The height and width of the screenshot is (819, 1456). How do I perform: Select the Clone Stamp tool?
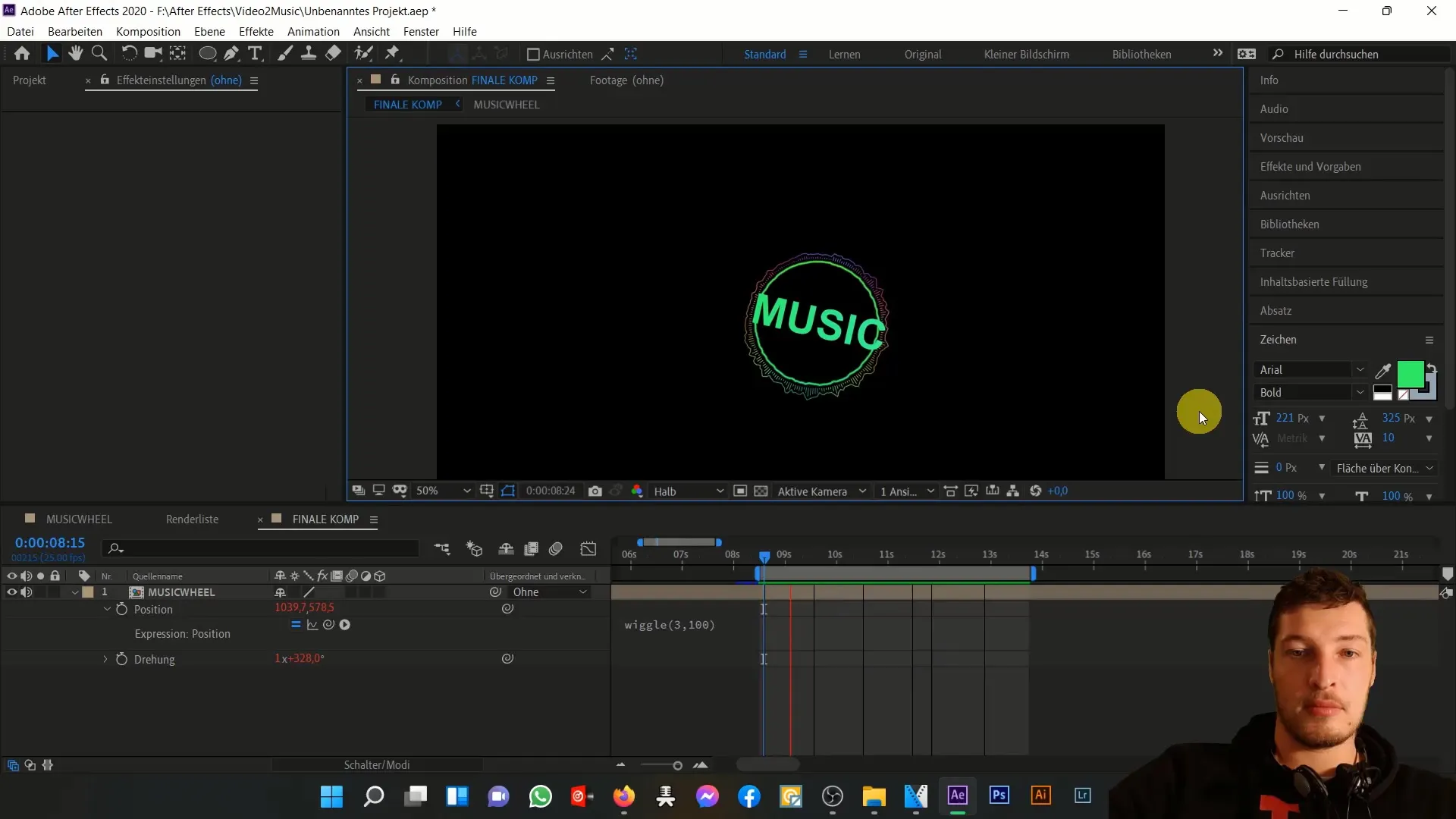309,54
